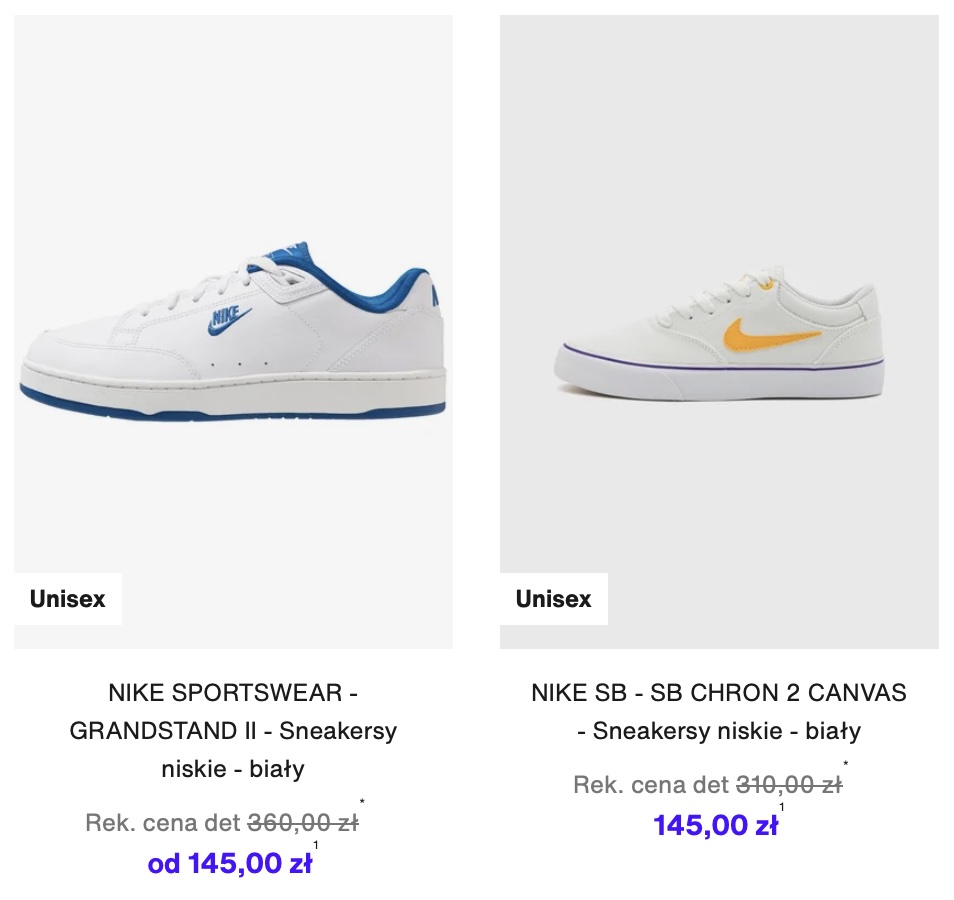The width and height of the screenshot is (954, 900).
Task: Click the Unisex badge on Grandstand II
Action: (68, 599)
